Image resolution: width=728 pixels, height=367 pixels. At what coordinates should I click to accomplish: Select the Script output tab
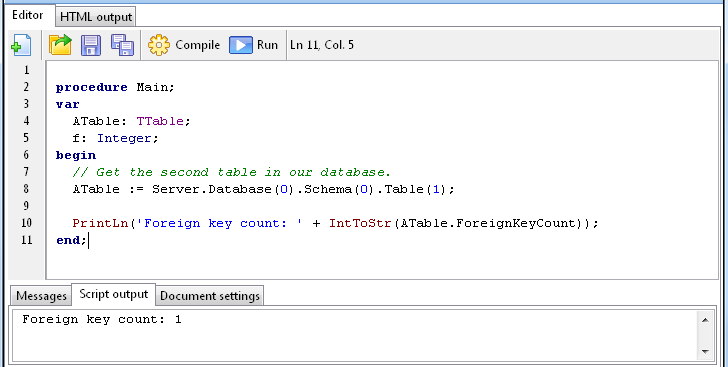click(113, 294)
